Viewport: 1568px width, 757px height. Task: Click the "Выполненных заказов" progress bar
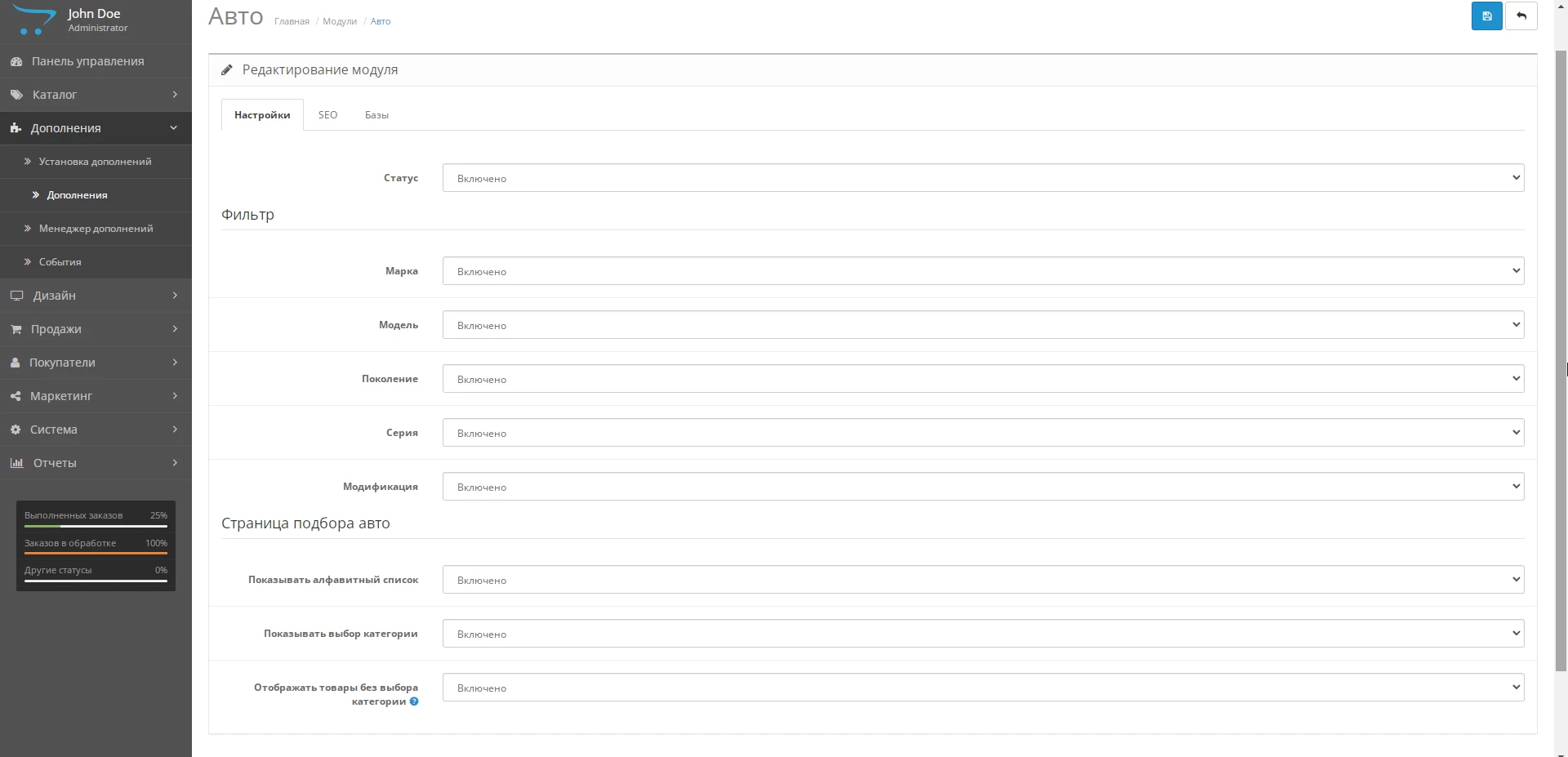click(96, 527)
